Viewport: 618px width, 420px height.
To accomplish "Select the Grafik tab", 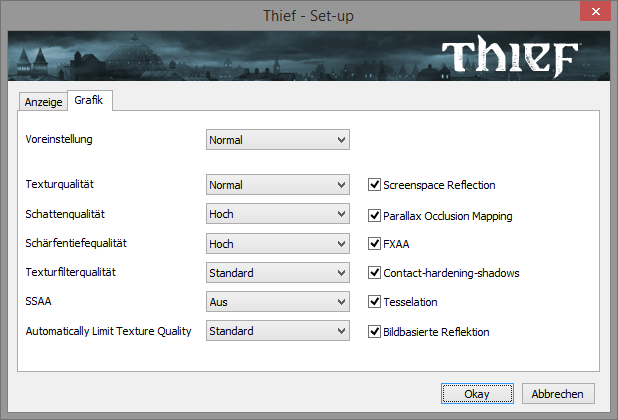I will click(x=89, y=100).
